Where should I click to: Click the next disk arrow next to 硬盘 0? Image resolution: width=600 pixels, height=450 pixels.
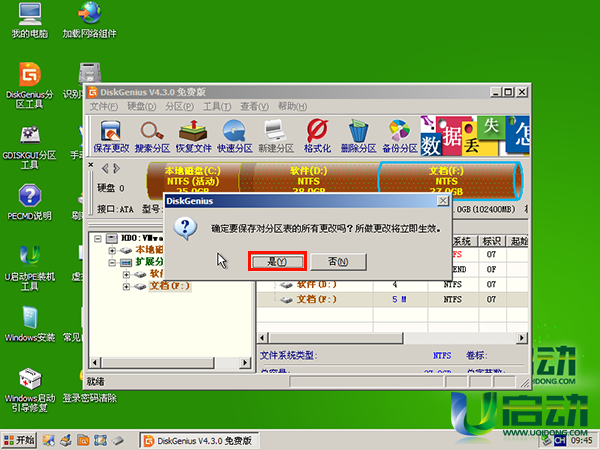click(117, 168)
